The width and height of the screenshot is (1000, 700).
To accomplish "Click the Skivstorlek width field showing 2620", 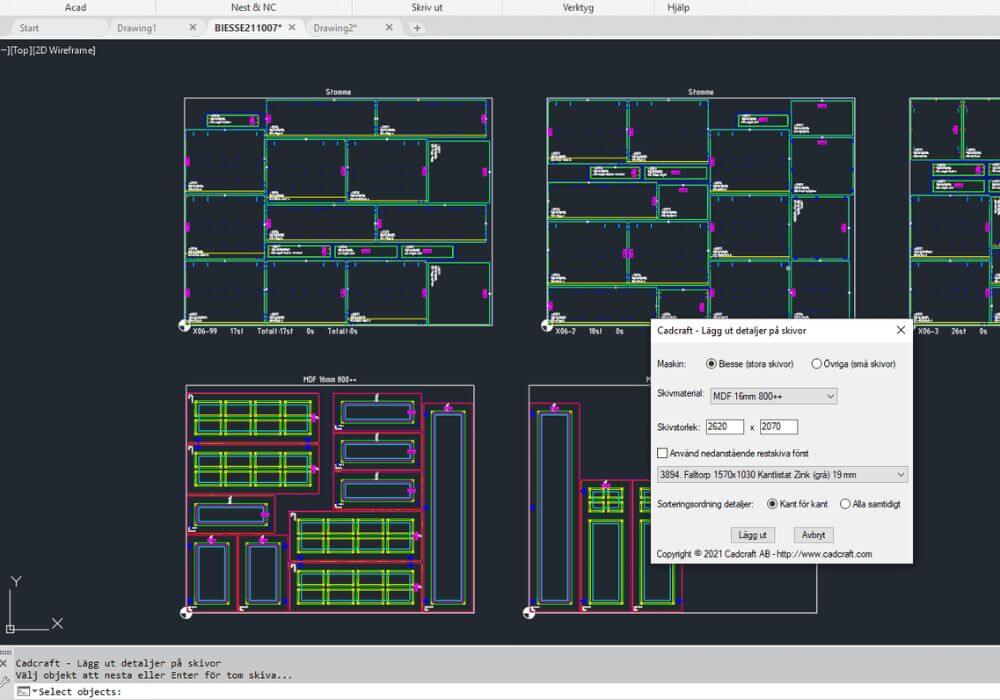I will pos(722,425).
